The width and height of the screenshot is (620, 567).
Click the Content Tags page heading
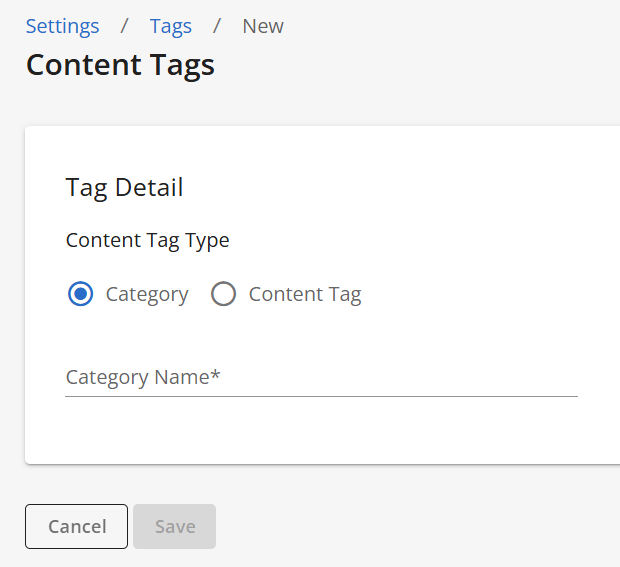[120, 65]
